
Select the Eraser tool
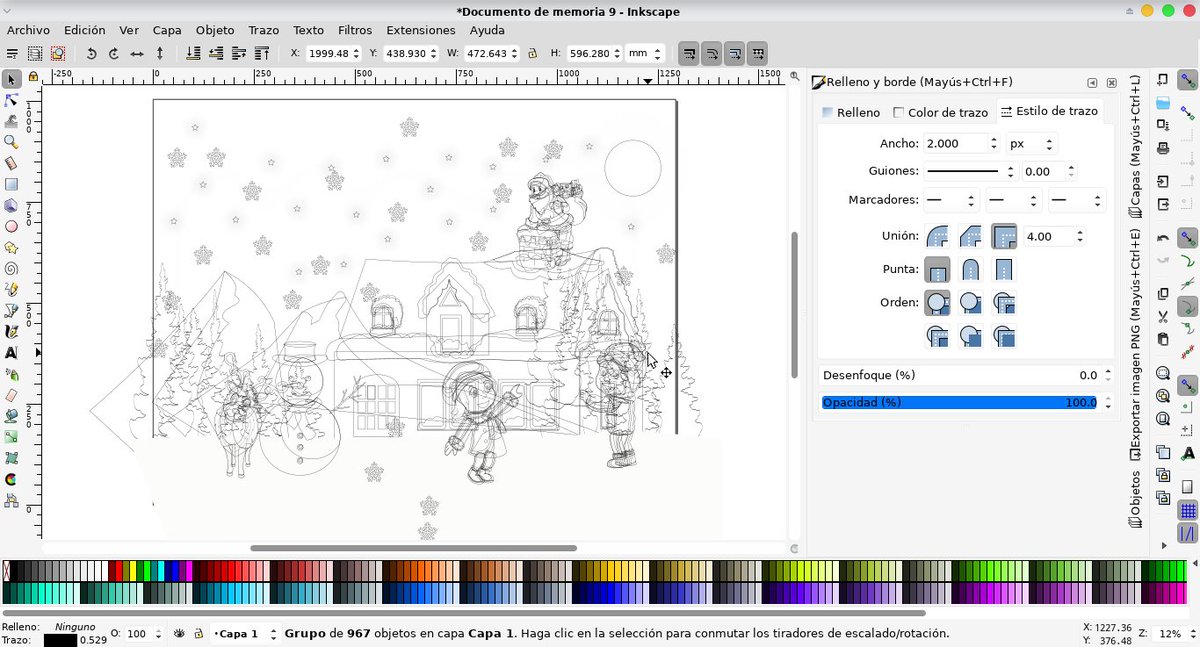pos(11,394)
